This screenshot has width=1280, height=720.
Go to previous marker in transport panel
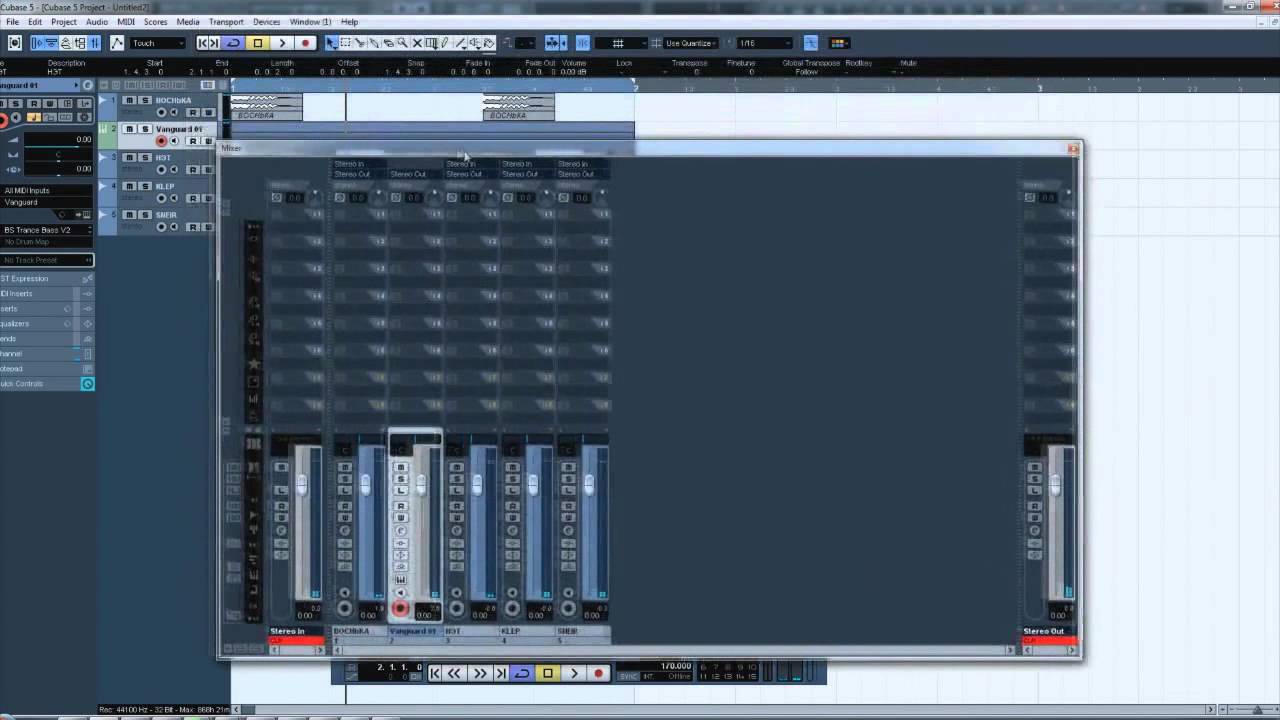435,674
